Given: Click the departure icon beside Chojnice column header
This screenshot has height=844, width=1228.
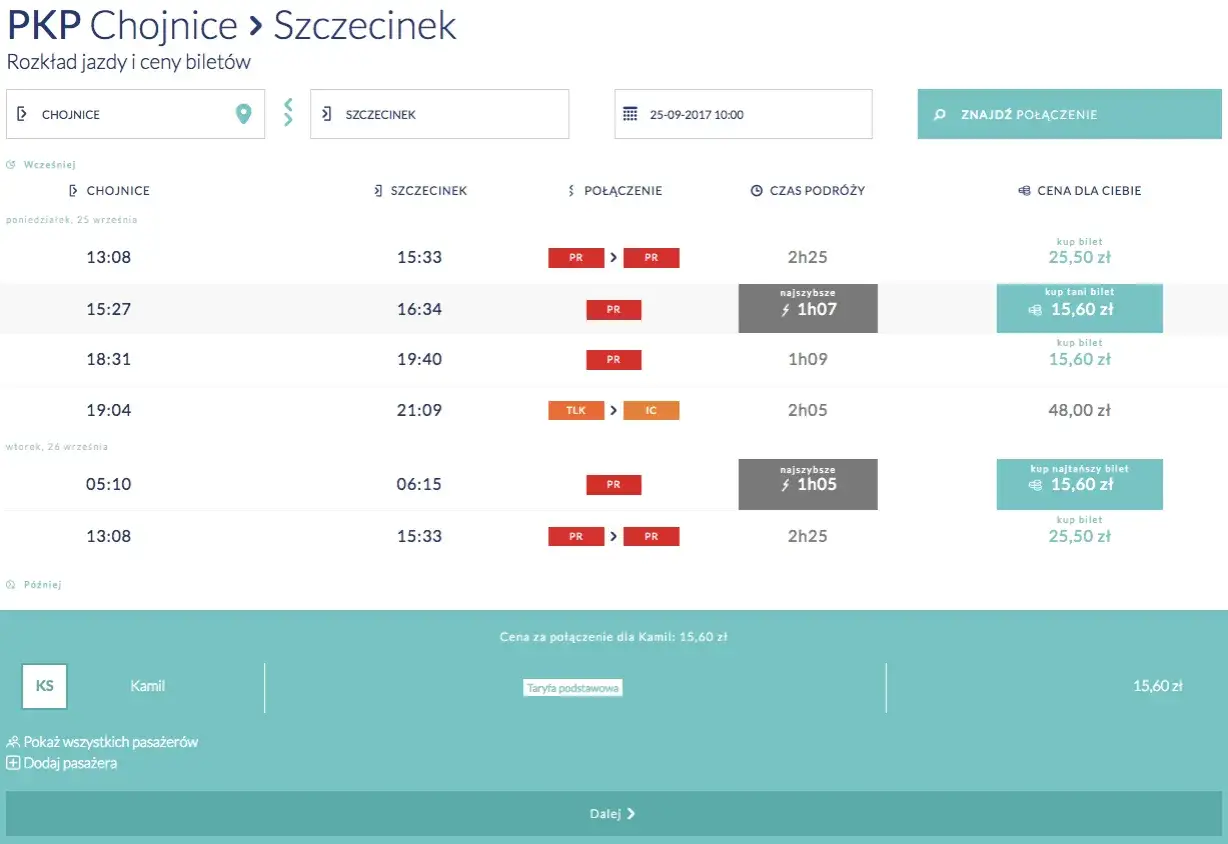Looking at the screenshot, I should pyautogui.click(x=73, y=191).
